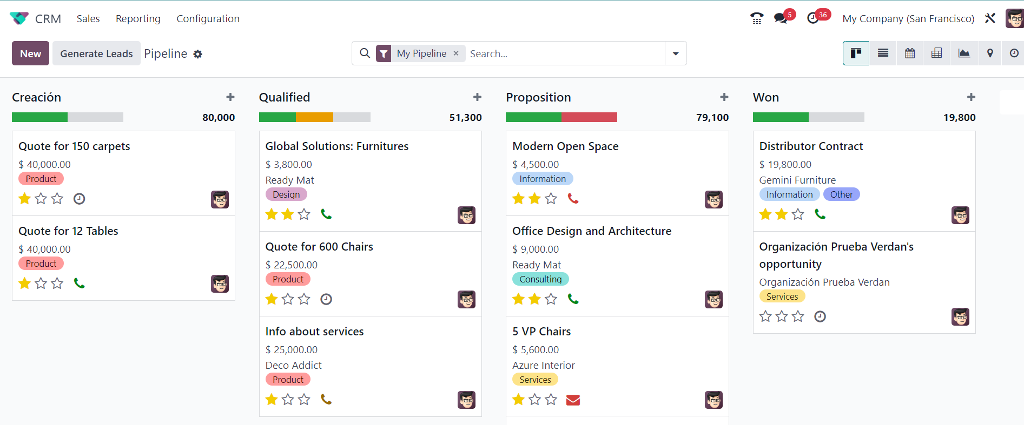Set third star on Modern Open Space
Viewport: 1024px width, 425px height.
pos(551,198)
